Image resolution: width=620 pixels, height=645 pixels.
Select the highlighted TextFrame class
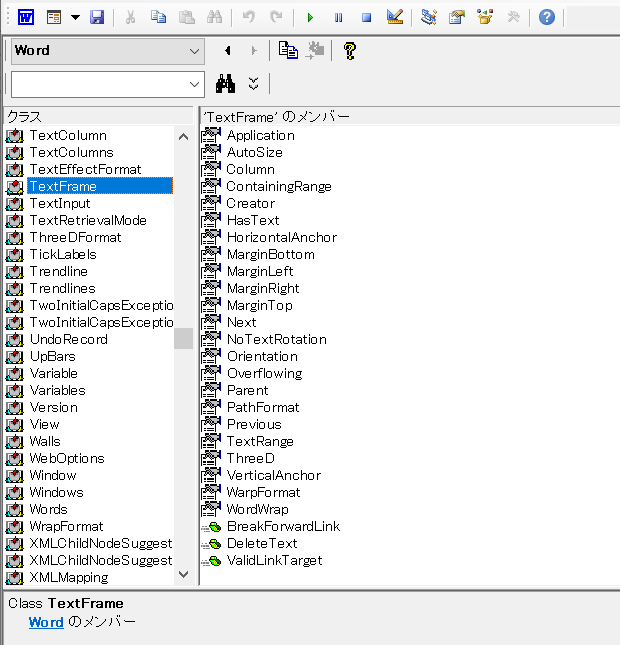pyautogui.click(x=100, y=186)
